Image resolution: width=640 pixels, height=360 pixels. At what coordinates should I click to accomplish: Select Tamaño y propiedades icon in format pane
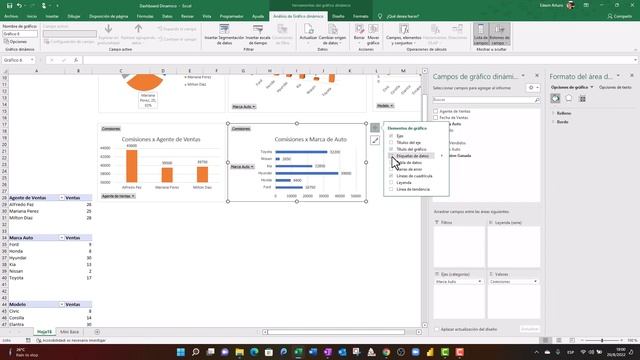(582, 98)
